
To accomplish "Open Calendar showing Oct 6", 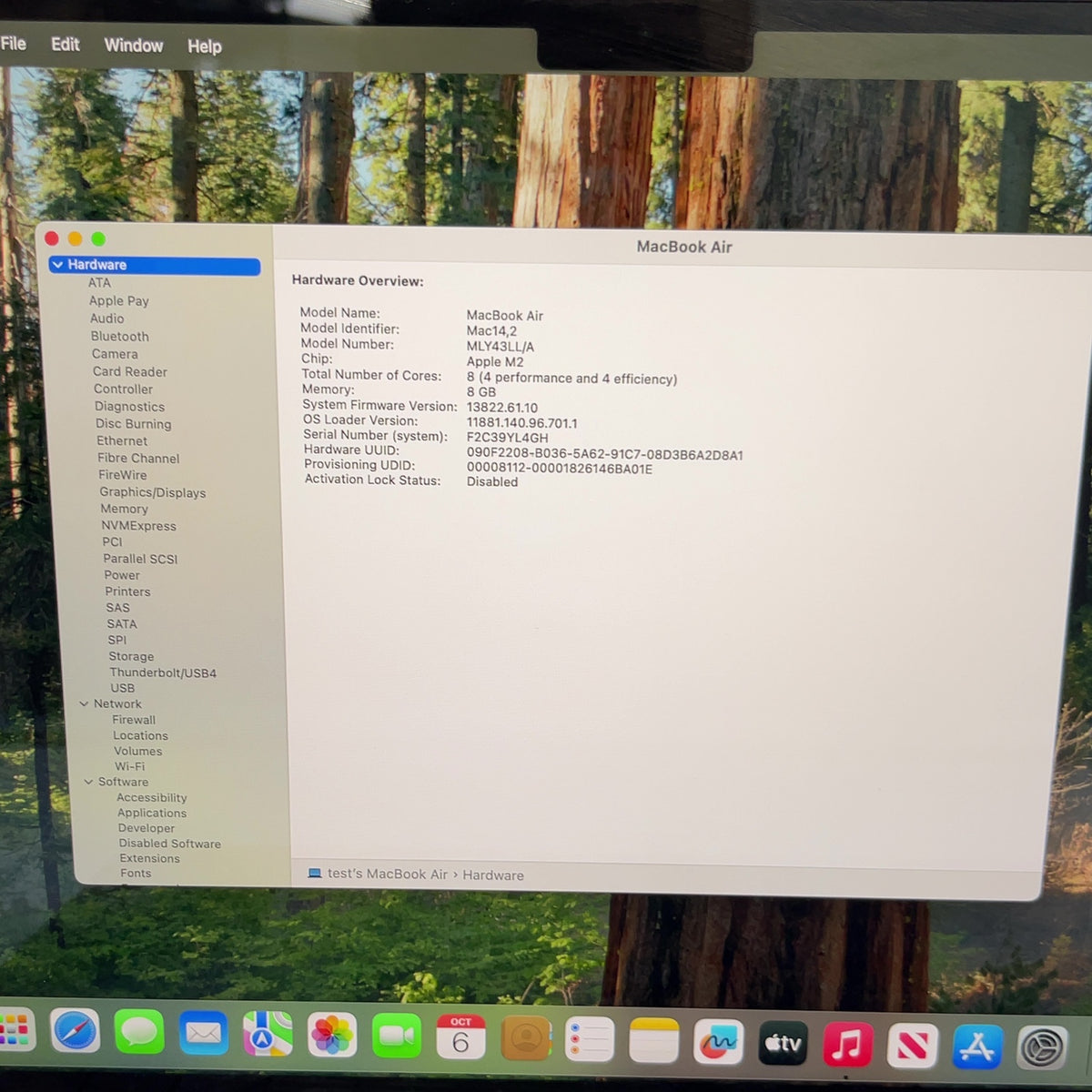I will point(461,1037).
